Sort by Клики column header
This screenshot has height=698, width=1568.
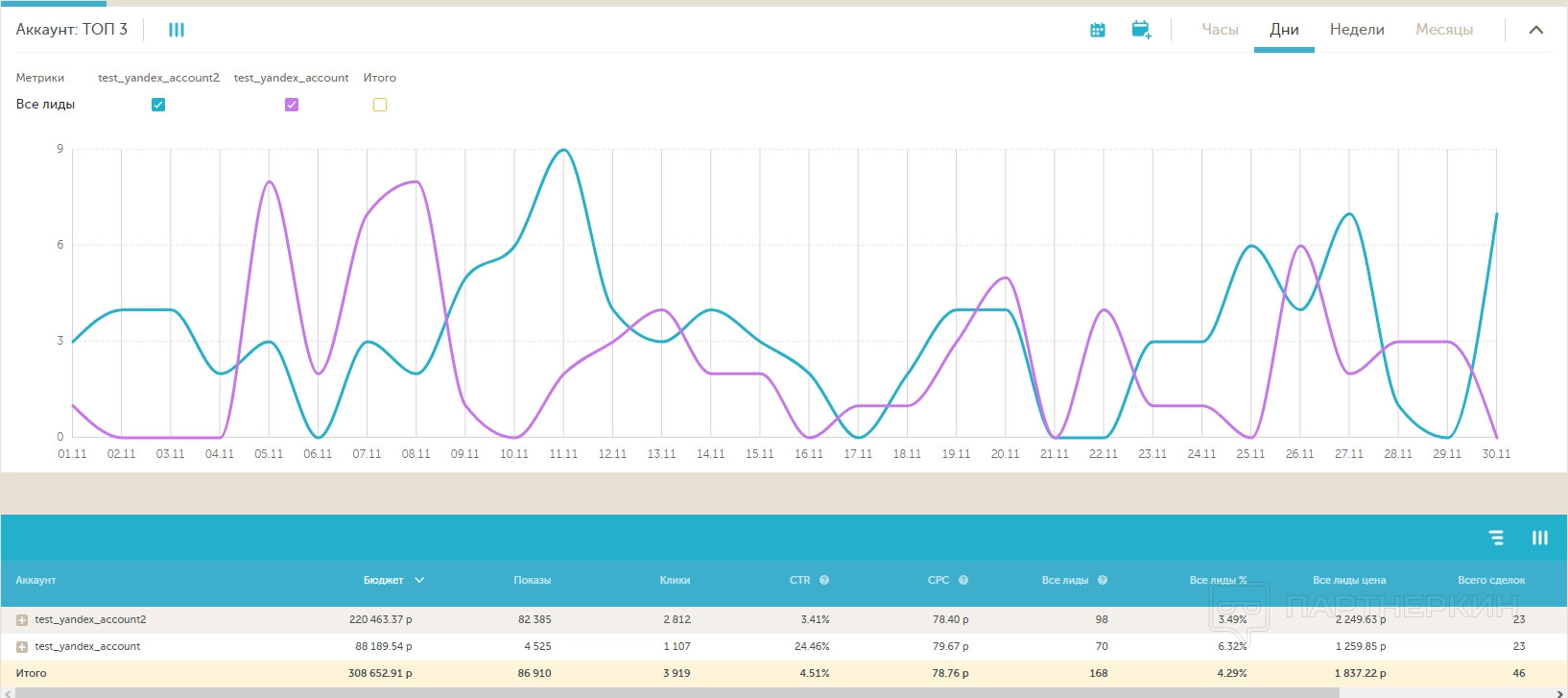point(675,580)
